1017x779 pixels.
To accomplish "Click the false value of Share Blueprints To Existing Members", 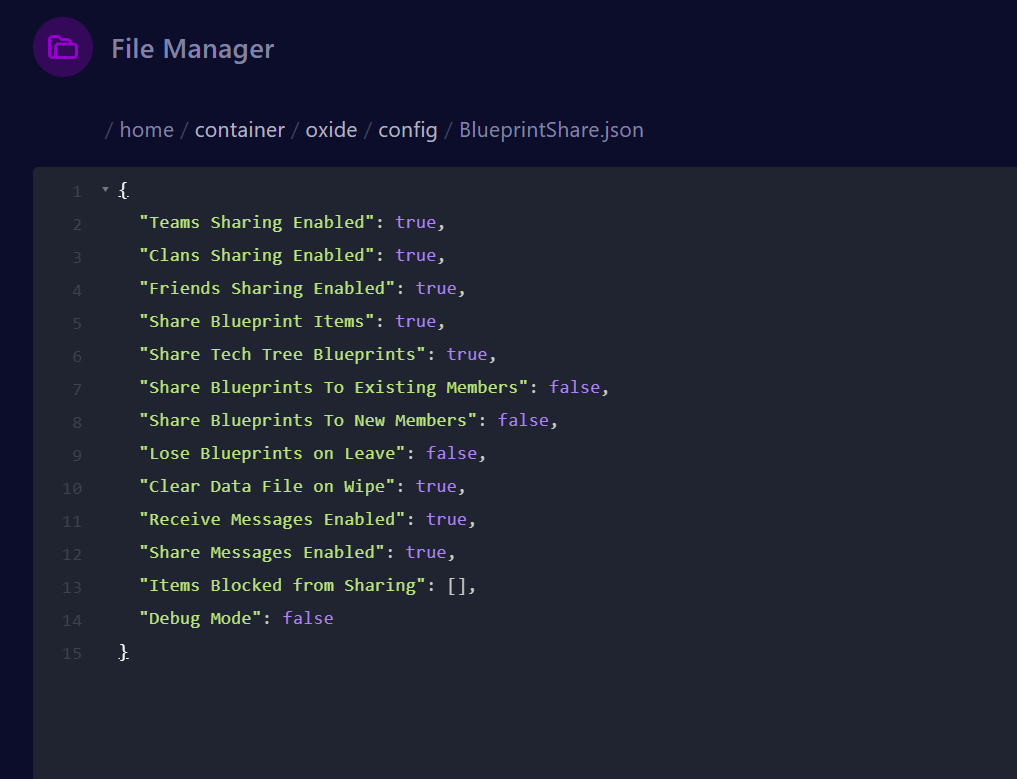I will [x=576, y=387].
